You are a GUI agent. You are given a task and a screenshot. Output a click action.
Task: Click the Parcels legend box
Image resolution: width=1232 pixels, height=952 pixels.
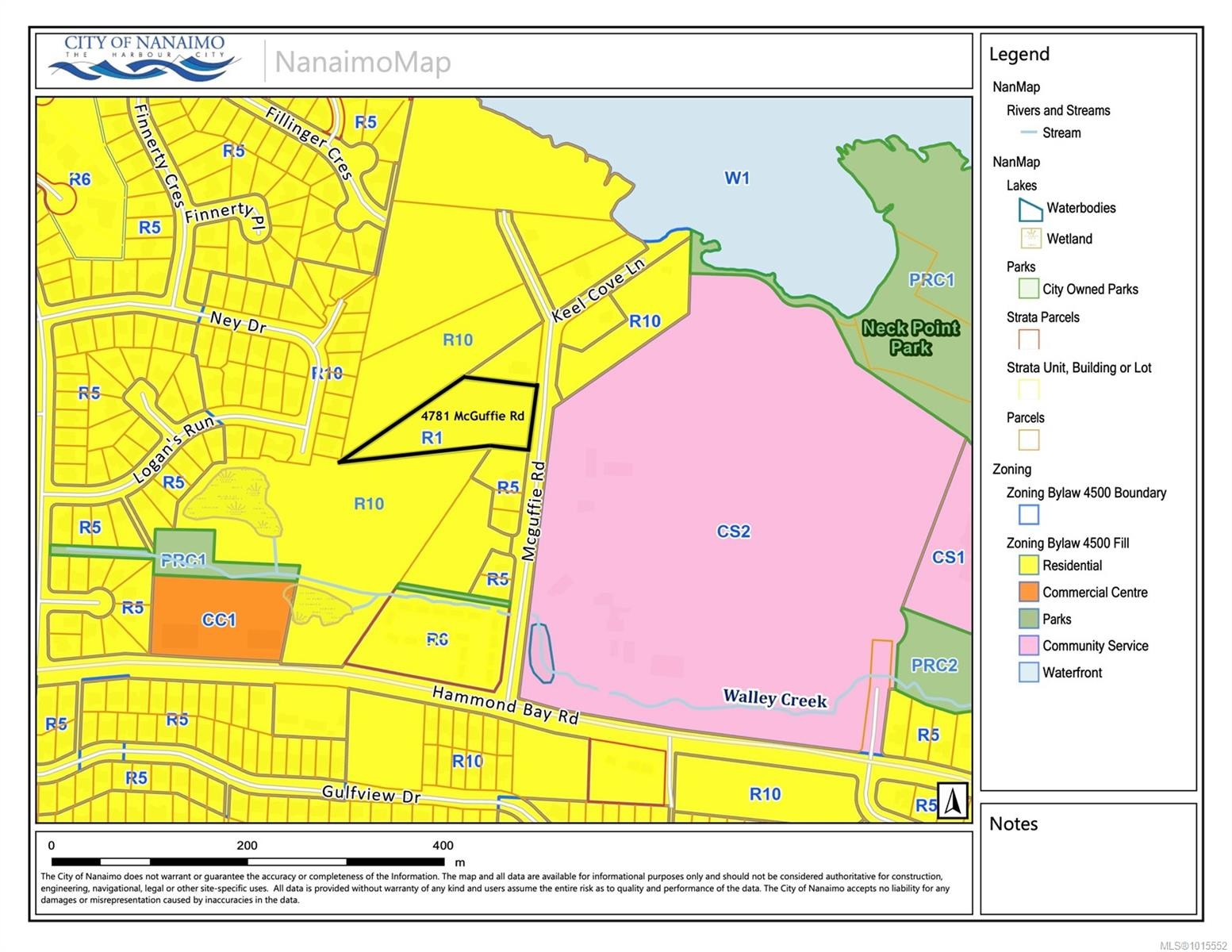tap(1028, 440)
